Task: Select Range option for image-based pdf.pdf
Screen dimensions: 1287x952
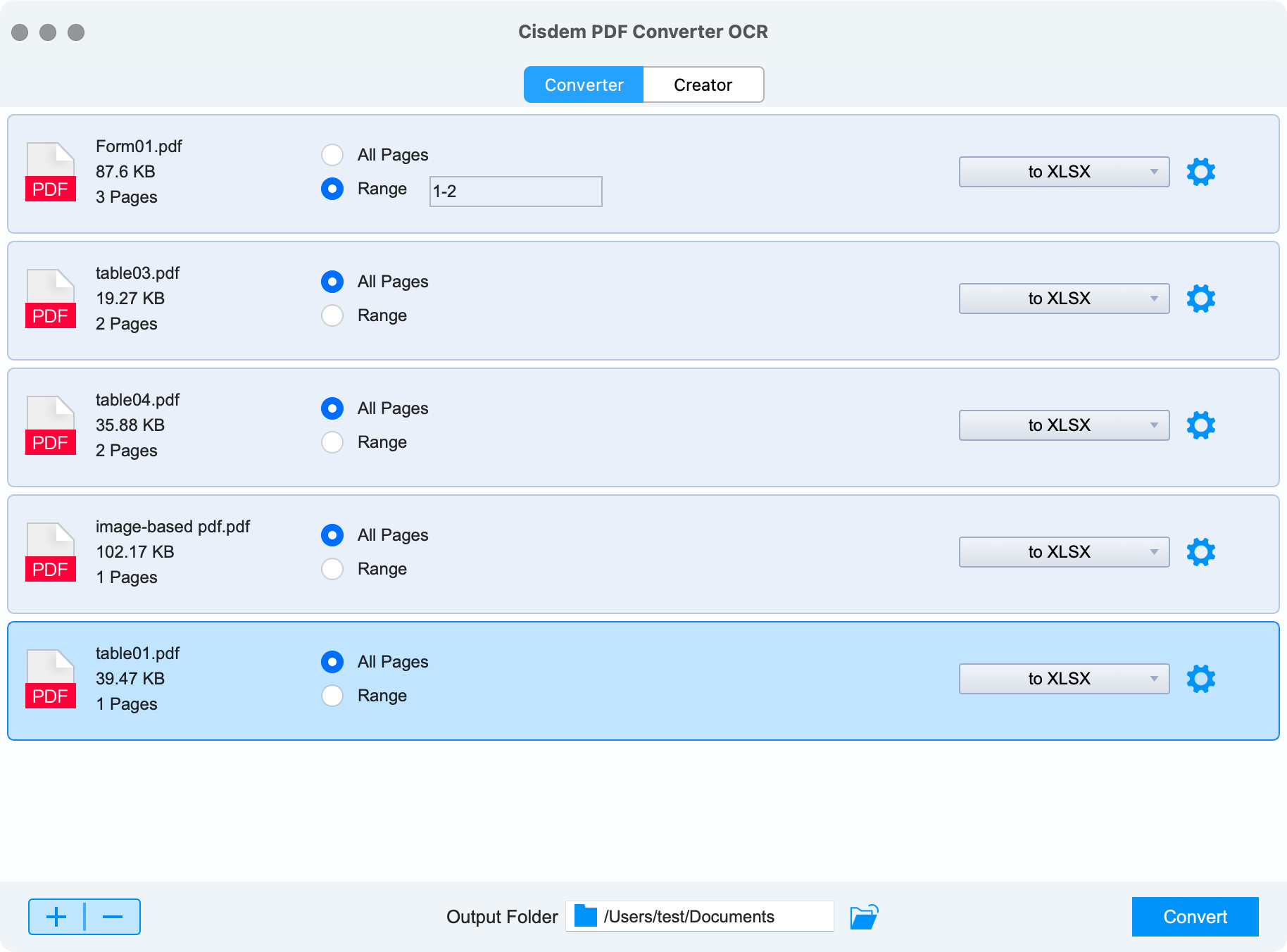Action: [332, 569]
